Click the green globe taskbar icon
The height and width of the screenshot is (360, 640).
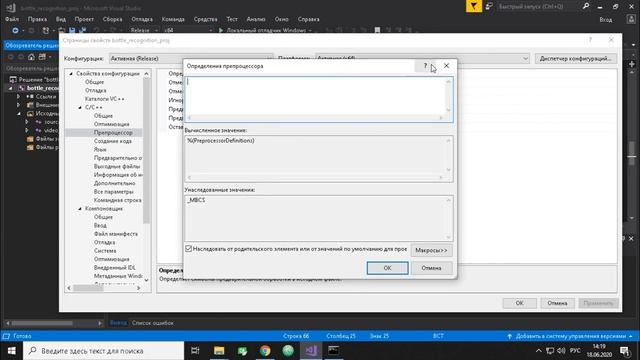pyautogui.click(x=288, y=351)
